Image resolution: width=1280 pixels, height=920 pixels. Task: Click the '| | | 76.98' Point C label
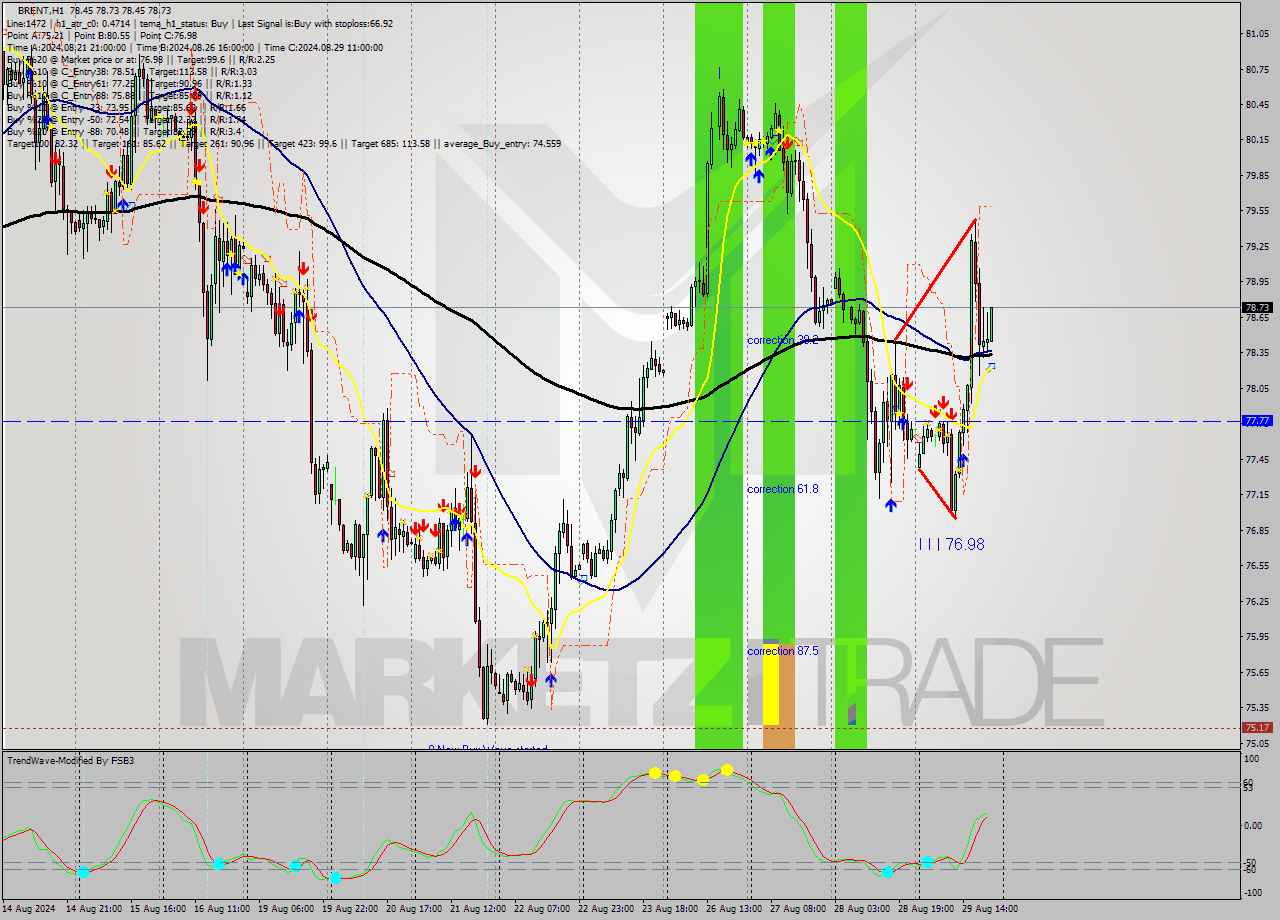pos(951,544)
